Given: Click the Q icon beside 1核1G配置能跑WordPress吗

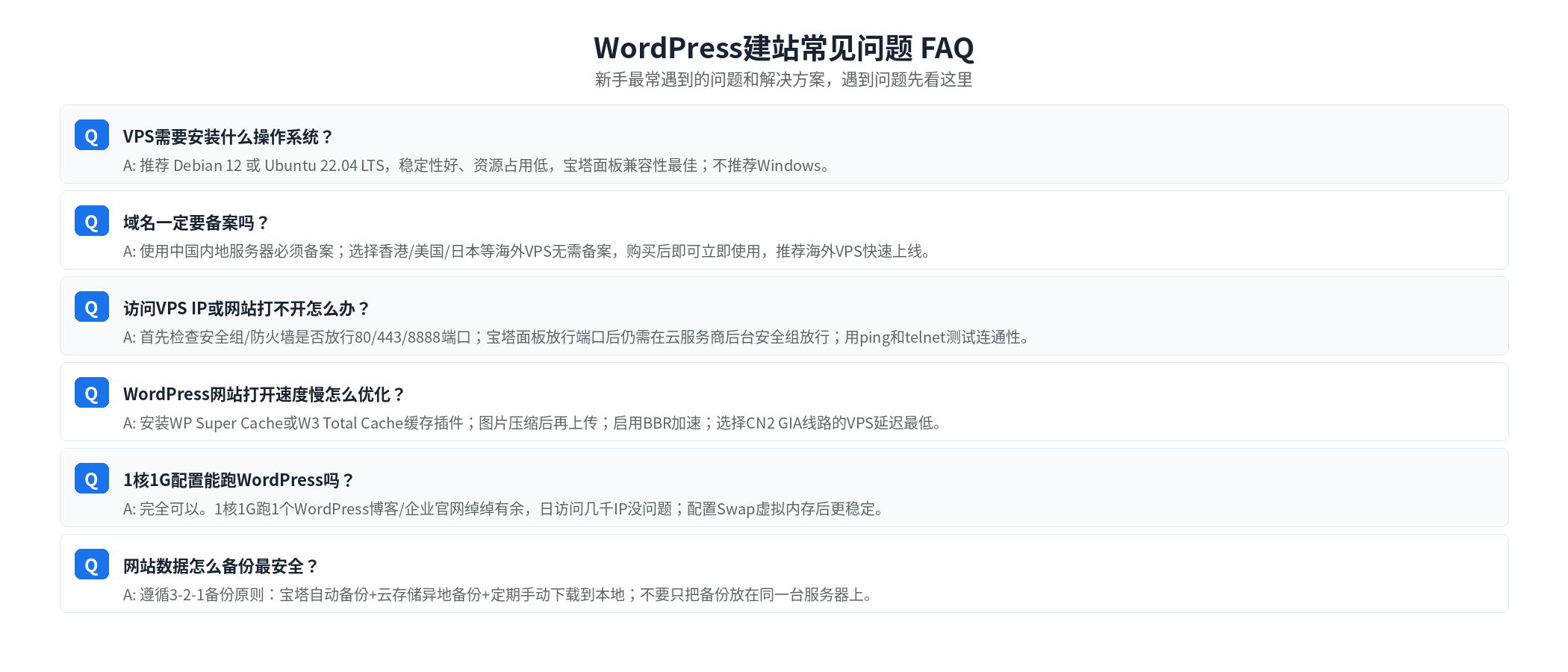Looking at the screenshot, I should [92, 479].
